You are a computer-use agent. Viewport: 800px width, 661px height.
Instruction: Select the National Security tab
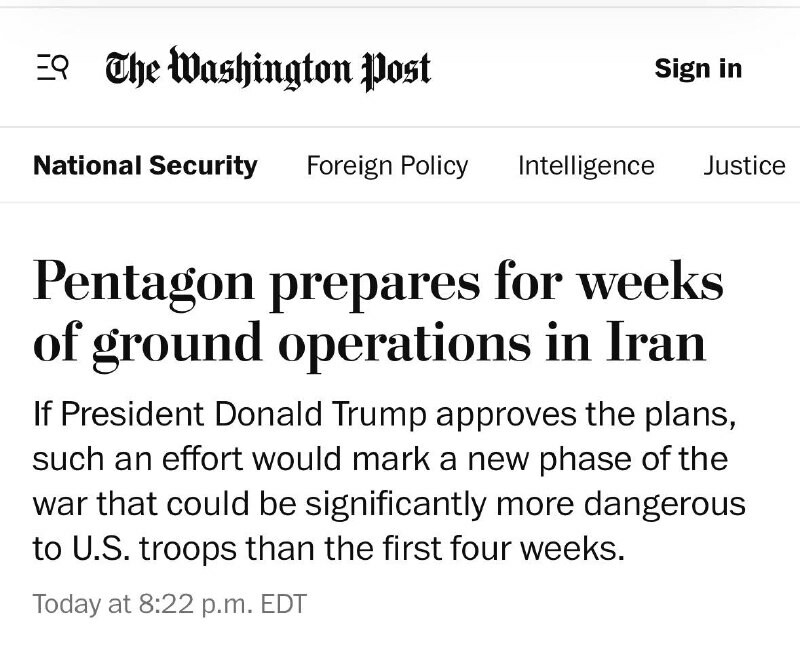point(145,165)
